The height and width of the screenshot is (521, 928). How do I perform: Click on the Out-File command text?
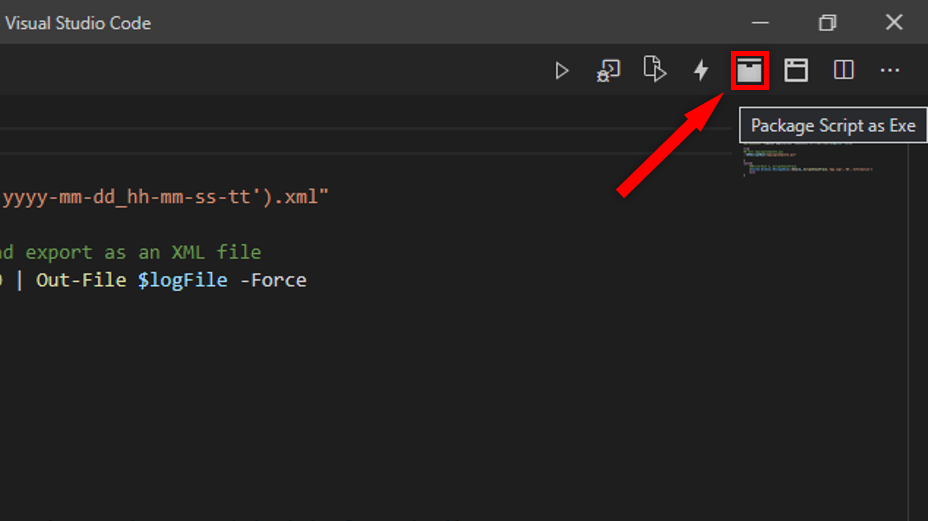click(81, 280)
